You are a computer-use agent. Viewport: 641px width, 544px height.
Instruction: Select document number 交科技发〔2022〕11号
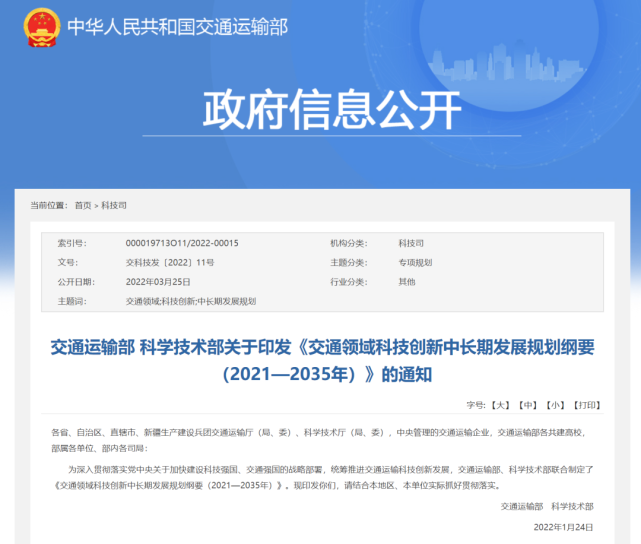point(170,262)
